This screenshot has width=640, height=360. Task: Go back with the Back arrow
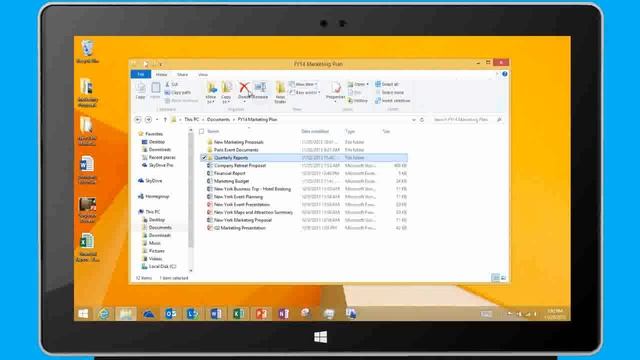pyautogui.click(x=138, y=120)
